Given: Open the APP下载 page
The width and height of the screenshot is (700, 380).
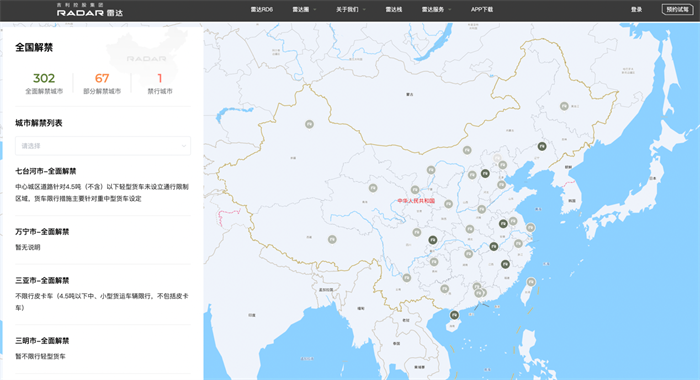Looking at the screenshot, I should [482, 9].
